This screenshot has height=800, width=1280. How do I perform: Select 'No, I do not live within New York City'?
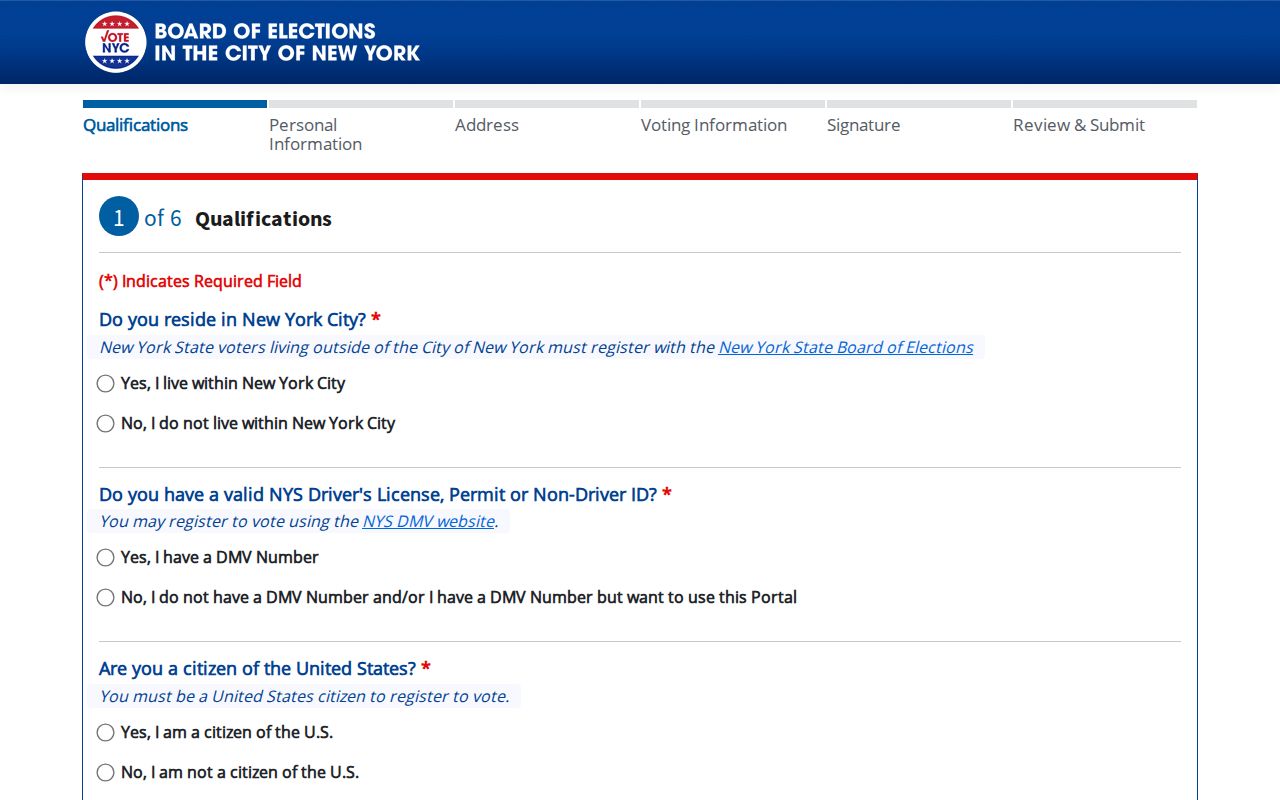(105, 424)
